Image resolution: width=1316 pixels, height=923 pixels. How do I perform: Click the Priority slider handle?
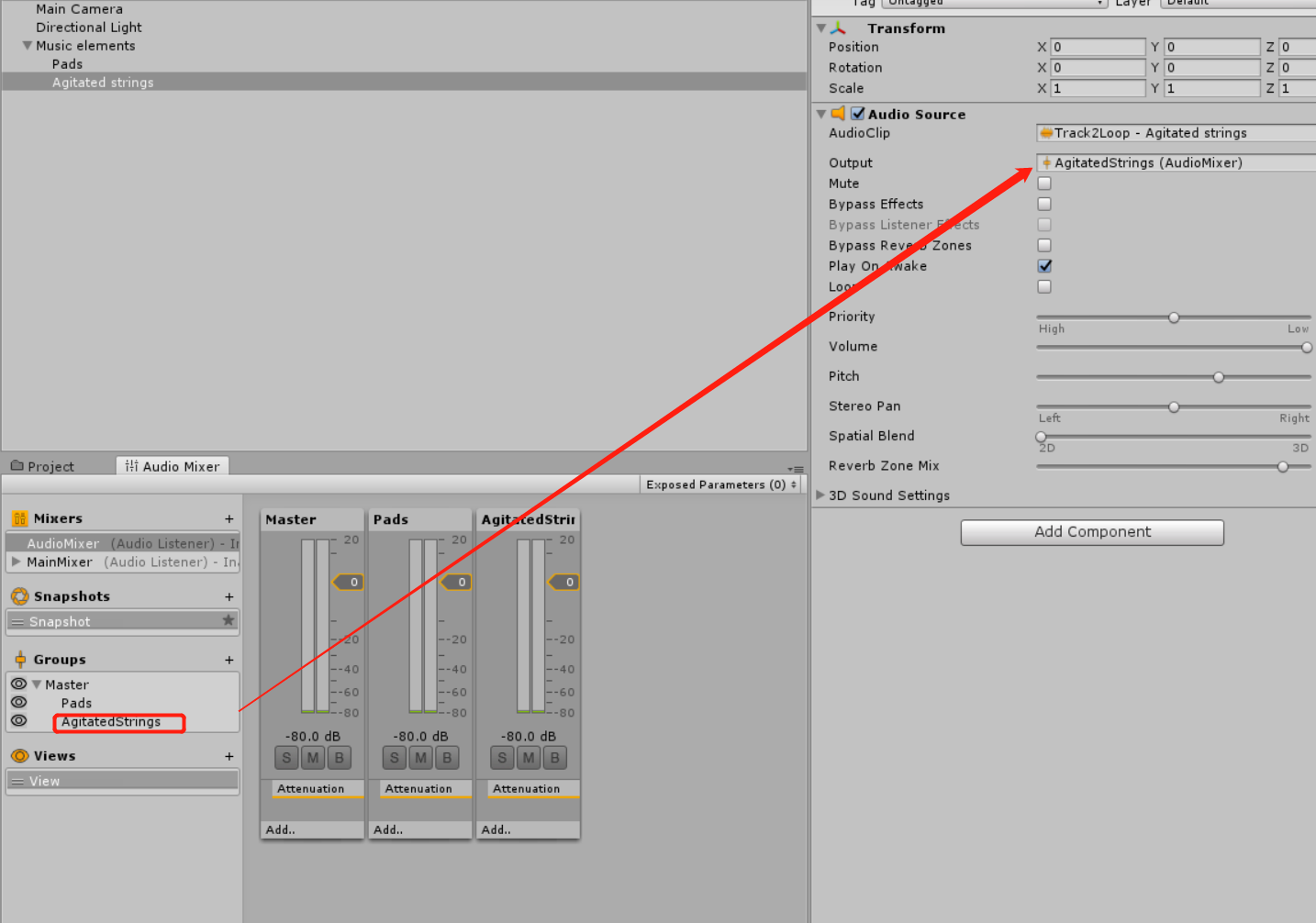(1174, 317)
